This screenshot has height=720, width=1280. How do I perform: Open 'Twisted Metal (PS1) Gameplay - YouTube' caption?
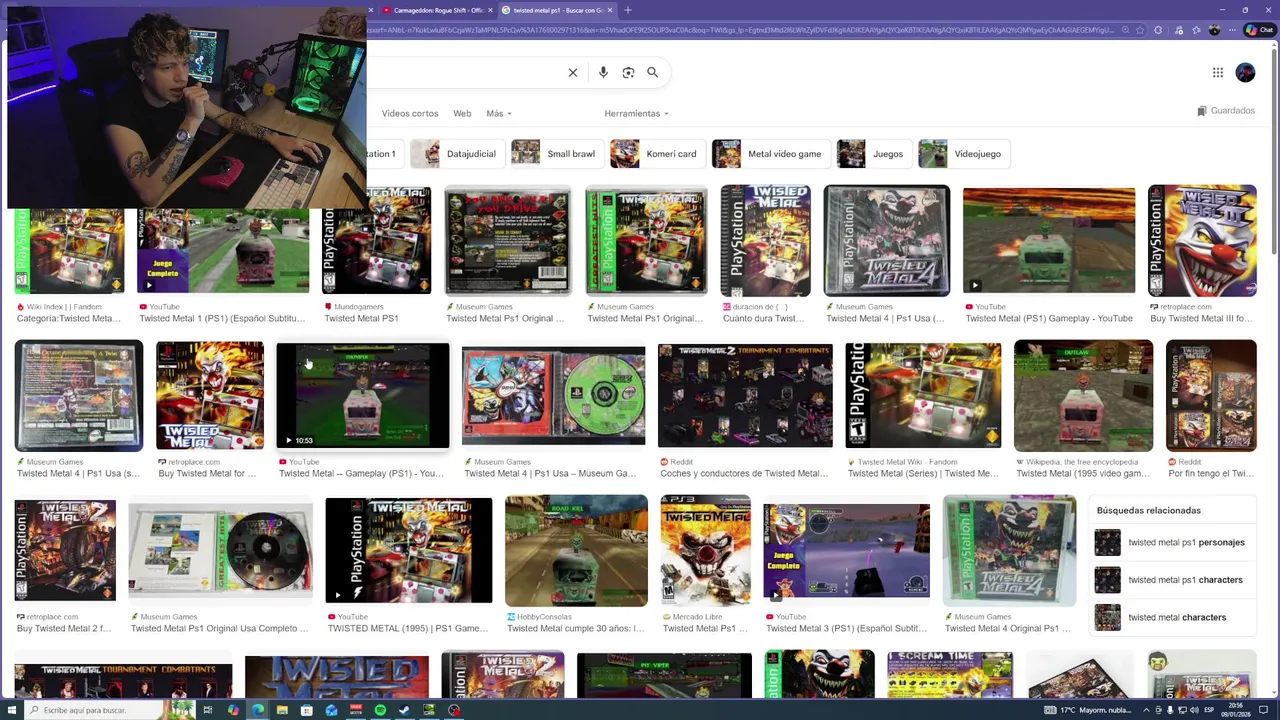[1049, 318]
